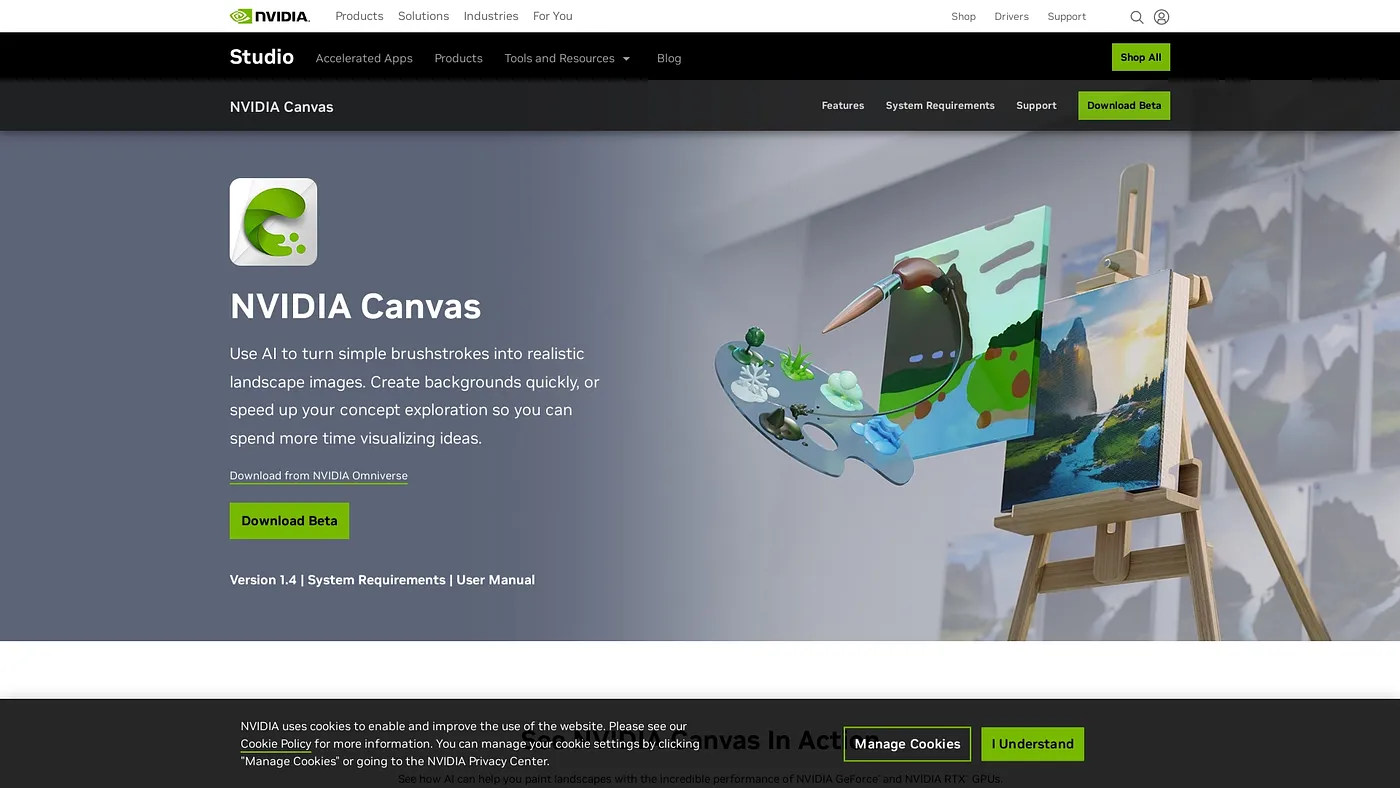Open the Cookie Policy link
The width and height of the screenshot is (1400, 788).
pos(275,744)
